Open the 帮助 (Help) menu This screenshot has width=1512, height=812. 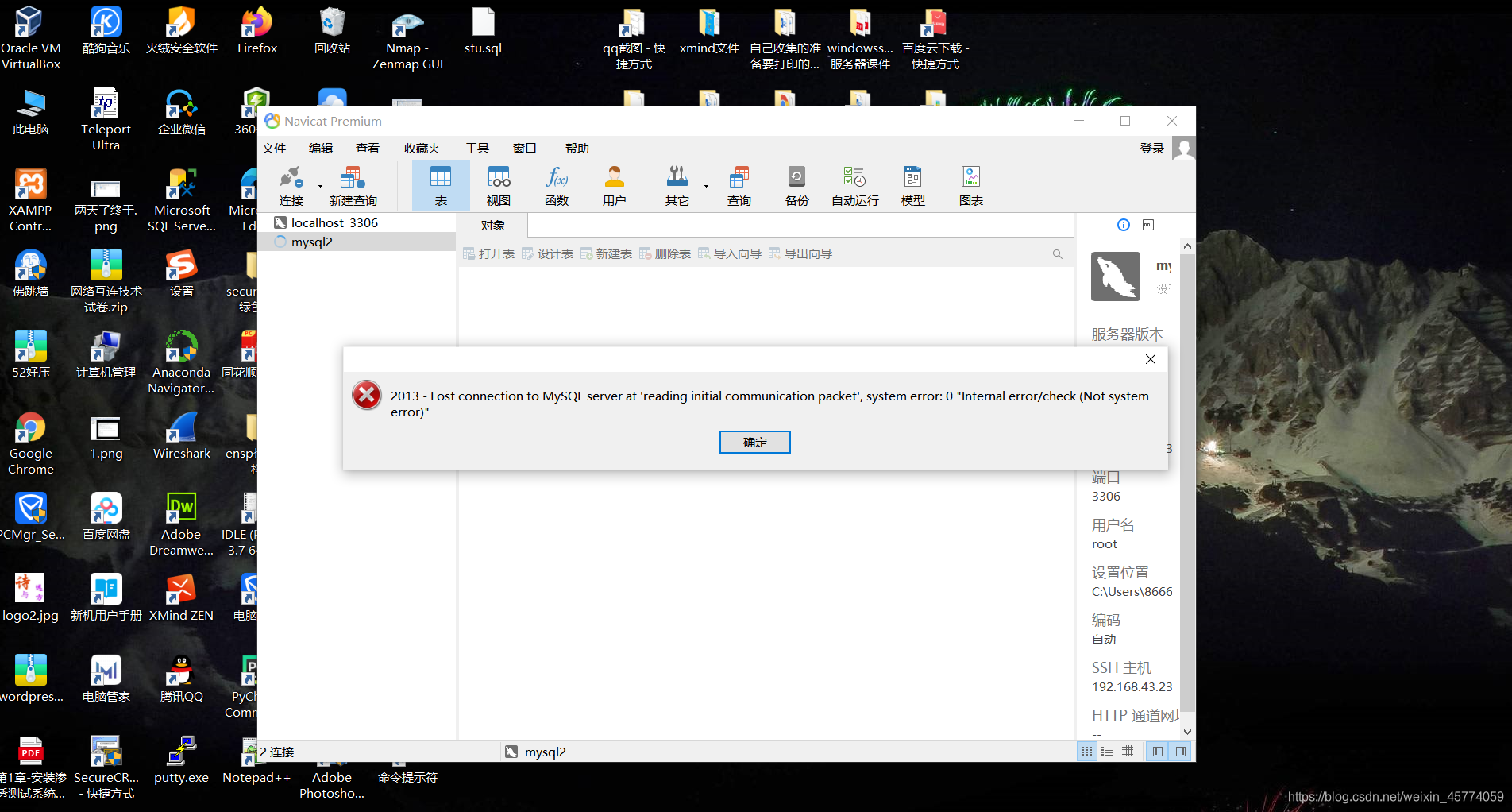tap(577, 149)
